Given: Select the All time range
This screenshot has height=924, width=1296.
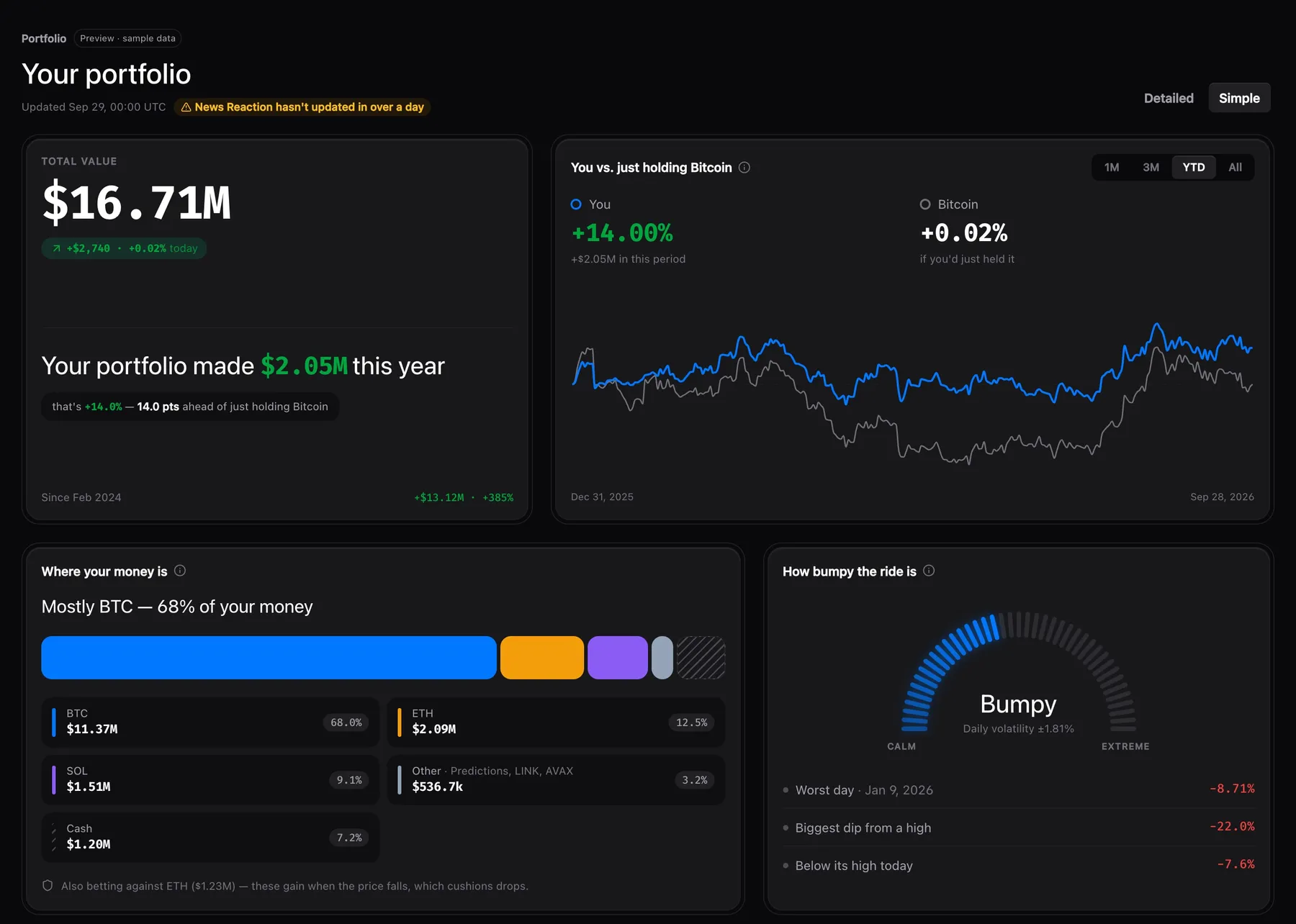Looking at the screenshot, I should [1235, 167].
